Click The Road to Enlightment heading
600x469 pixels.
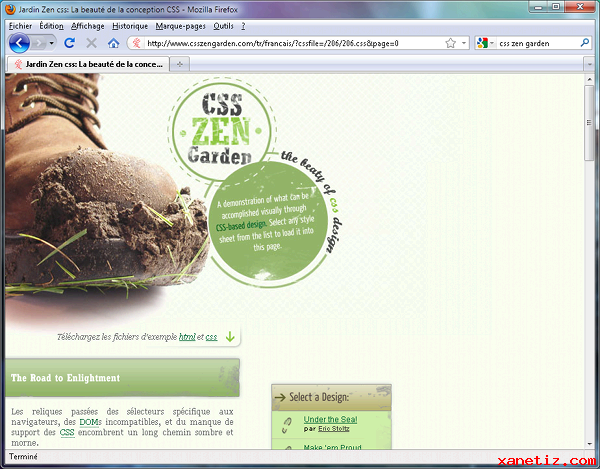click(x=65, y=378)
